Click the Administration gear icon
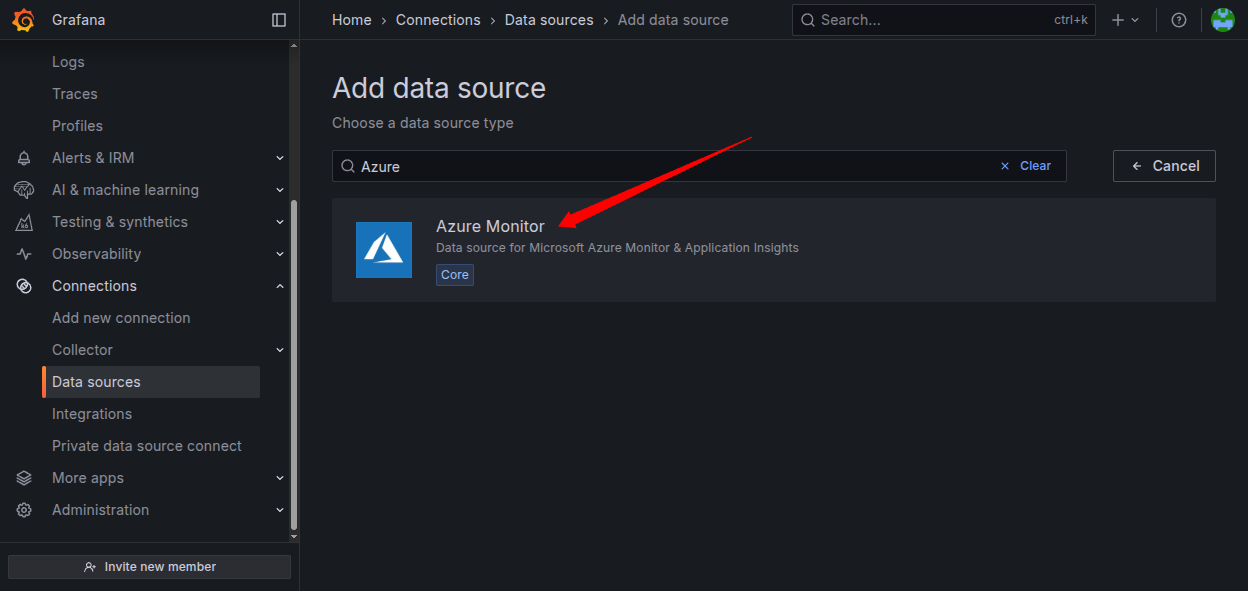 coord(24,510)
